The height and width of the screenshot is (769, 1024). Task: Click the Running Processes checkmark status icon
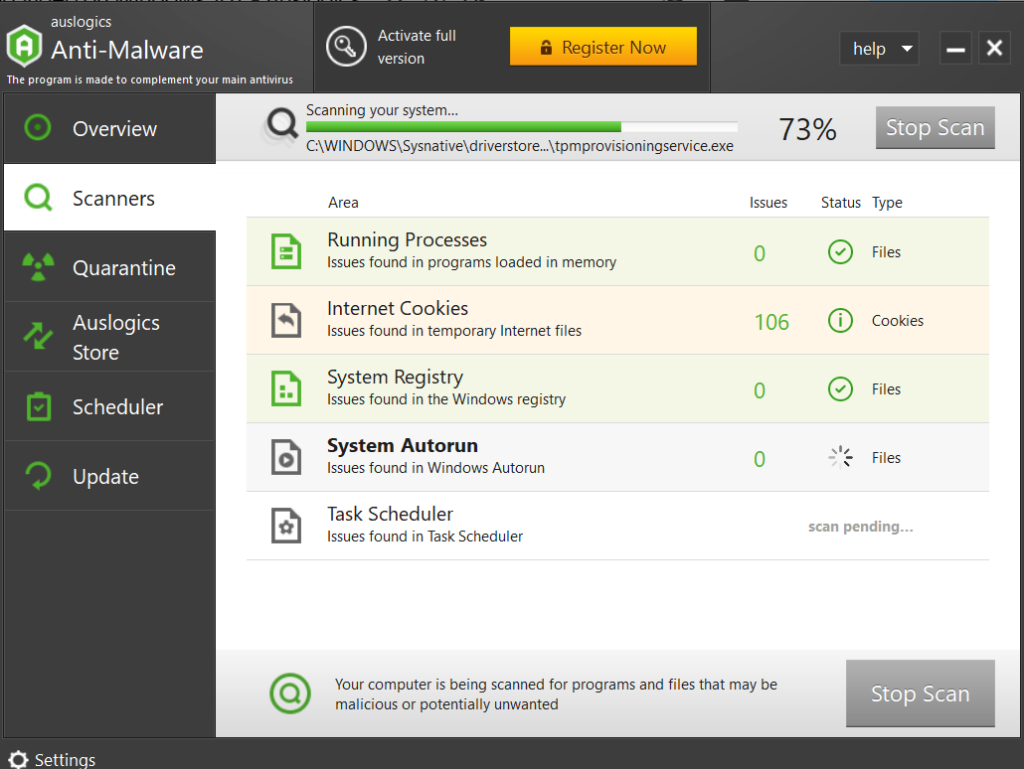tap(840, 252)
